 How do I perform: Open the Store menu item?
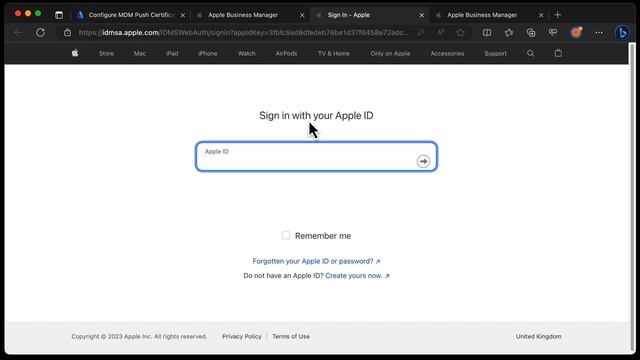pos(106,53)
